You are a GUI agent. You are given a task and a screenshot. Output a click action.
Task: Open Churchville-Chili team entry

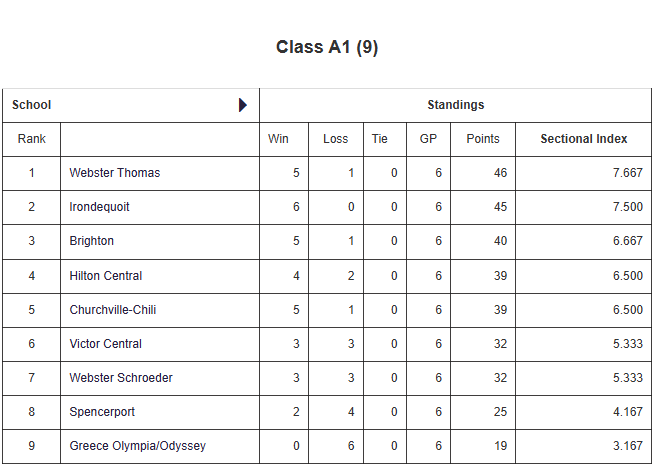[x=113, y=310]
